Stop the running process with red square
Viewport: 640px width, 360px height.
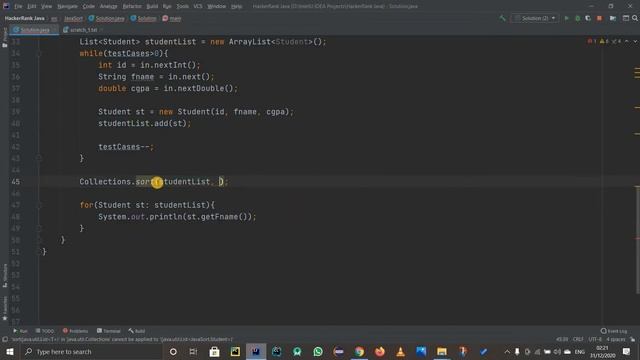[x=599, y=18]
